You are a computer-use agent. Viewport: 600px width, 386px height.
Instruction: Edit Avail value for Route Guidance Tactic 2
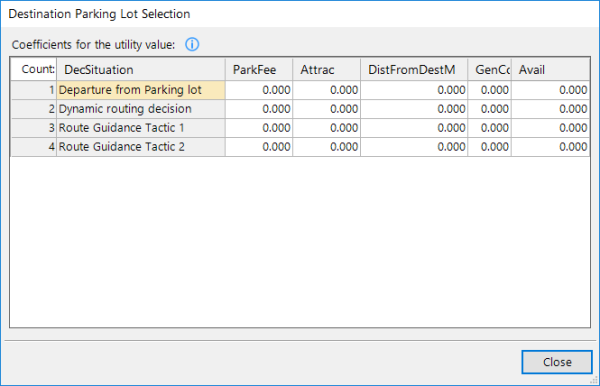point(550,147)
